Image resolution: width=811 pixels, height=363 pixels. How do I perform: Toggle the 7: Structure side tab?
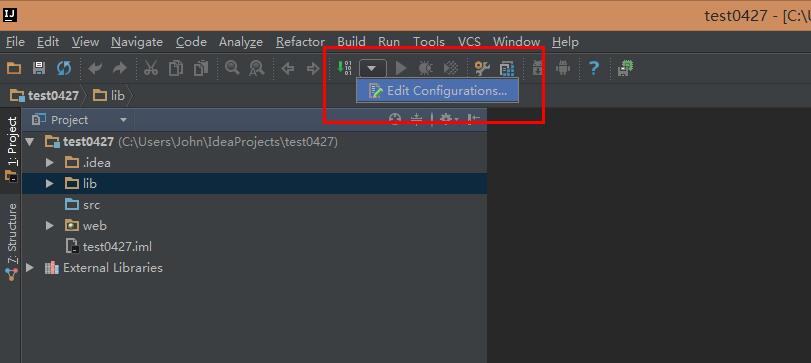[11, 242]
